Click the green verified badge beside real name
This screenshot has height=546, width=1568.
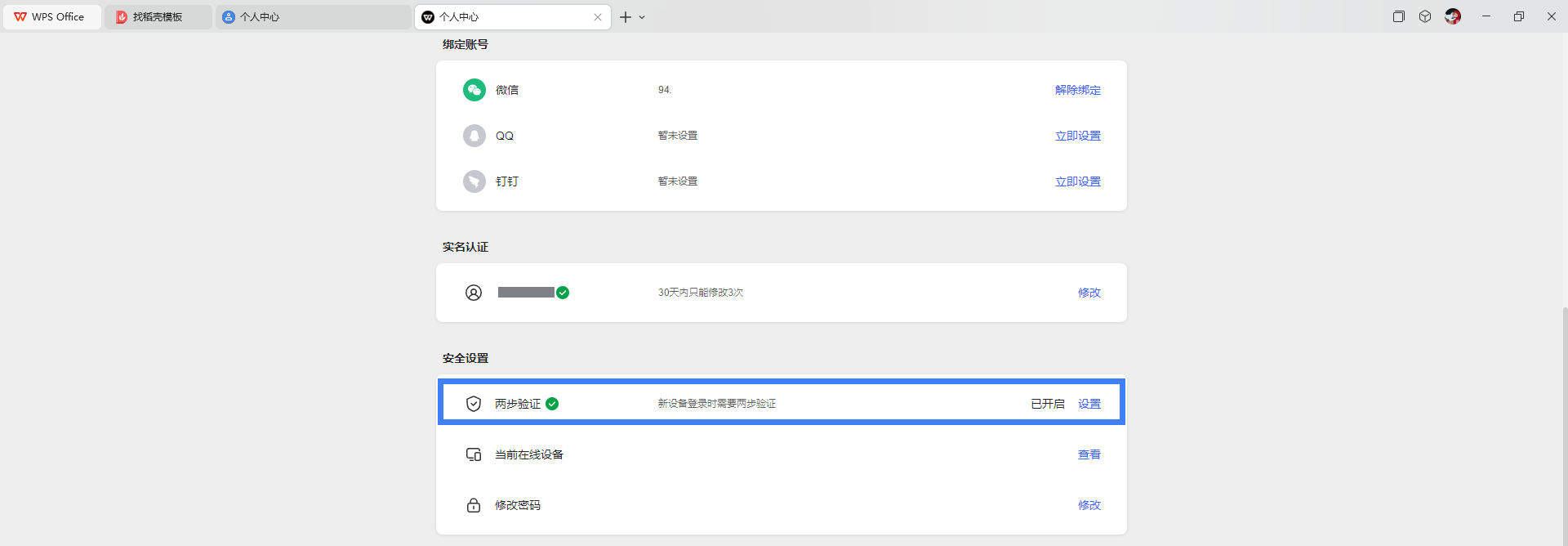pos(563,293)
